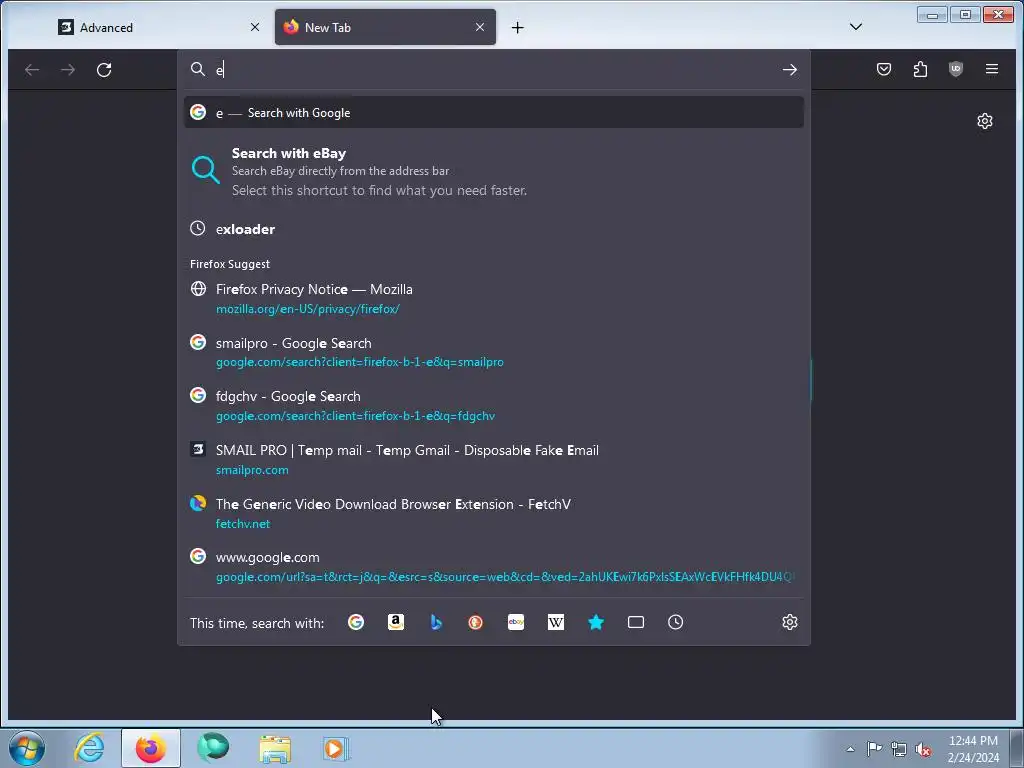Image resolution: width=1024 pixels, height=768 pixels.
Task: Open the Edge-like green browser taskbar icon
Action: click(213, 748)
